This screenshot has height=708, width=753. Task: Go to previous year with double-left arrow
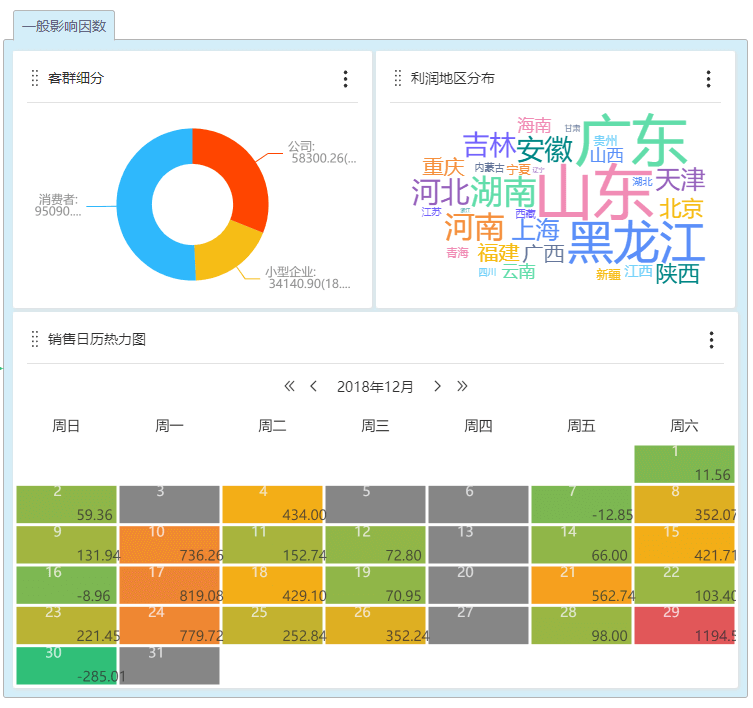tap(290, 386)
